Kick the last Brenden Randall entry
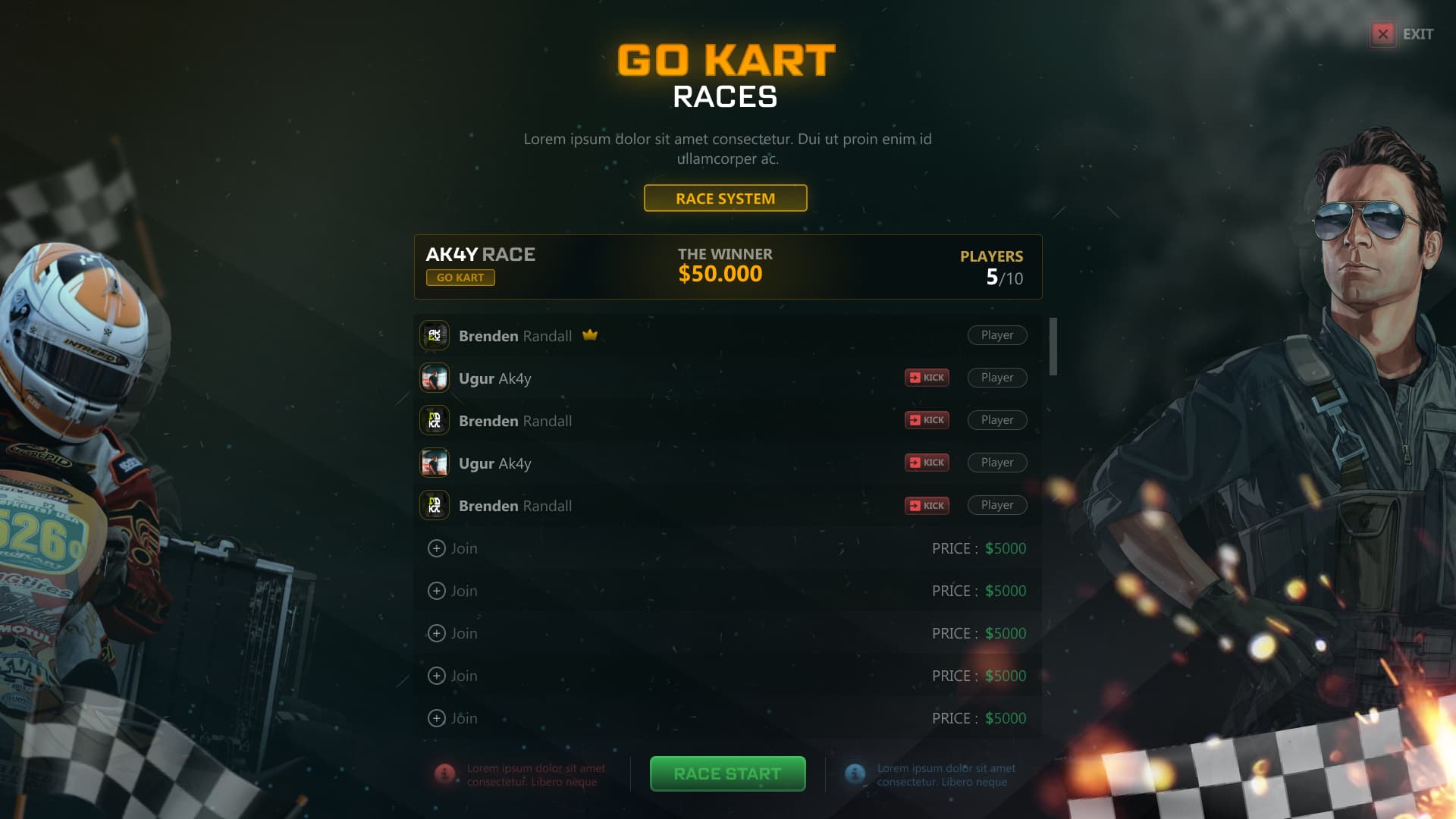1456x819 pixels. (x=927, y=505)
